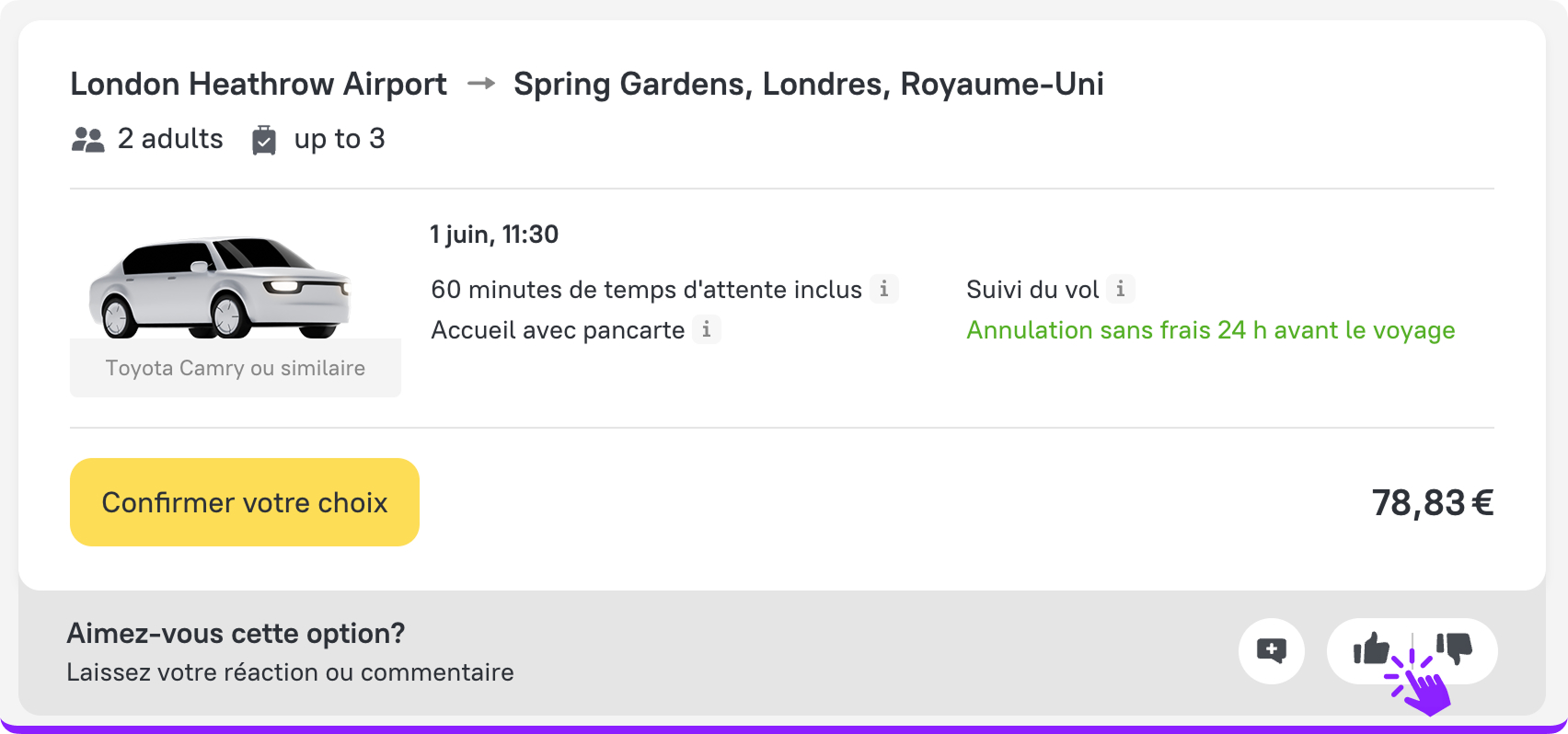This screenshot has height=734, width=1568.
Task: Click the Spring Gardens destination text
Action: (808, 84)
